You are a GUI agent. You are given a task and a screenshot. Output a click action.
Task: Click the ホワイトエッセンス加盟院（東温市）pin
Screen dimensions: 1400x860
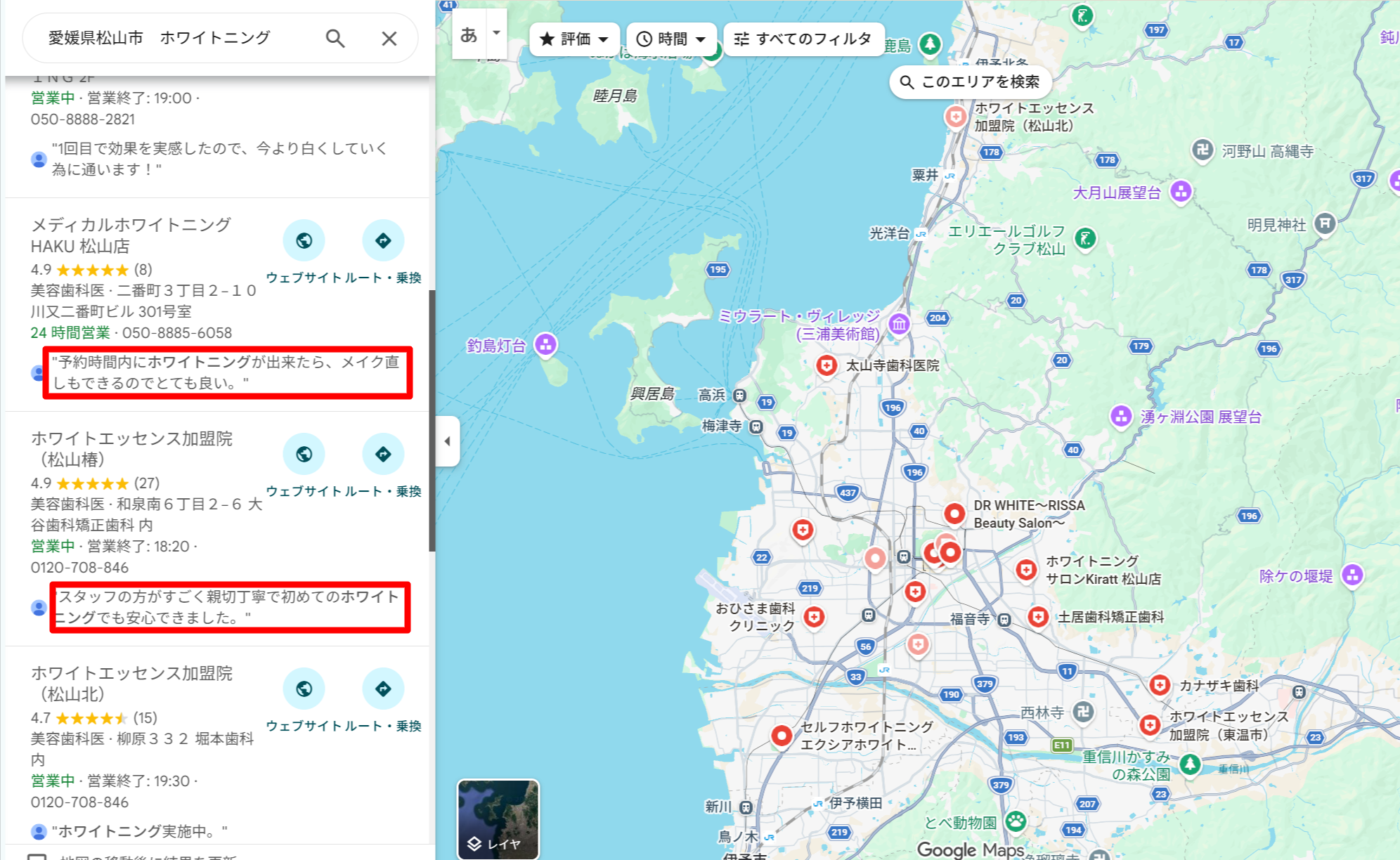coord(1150,725)
